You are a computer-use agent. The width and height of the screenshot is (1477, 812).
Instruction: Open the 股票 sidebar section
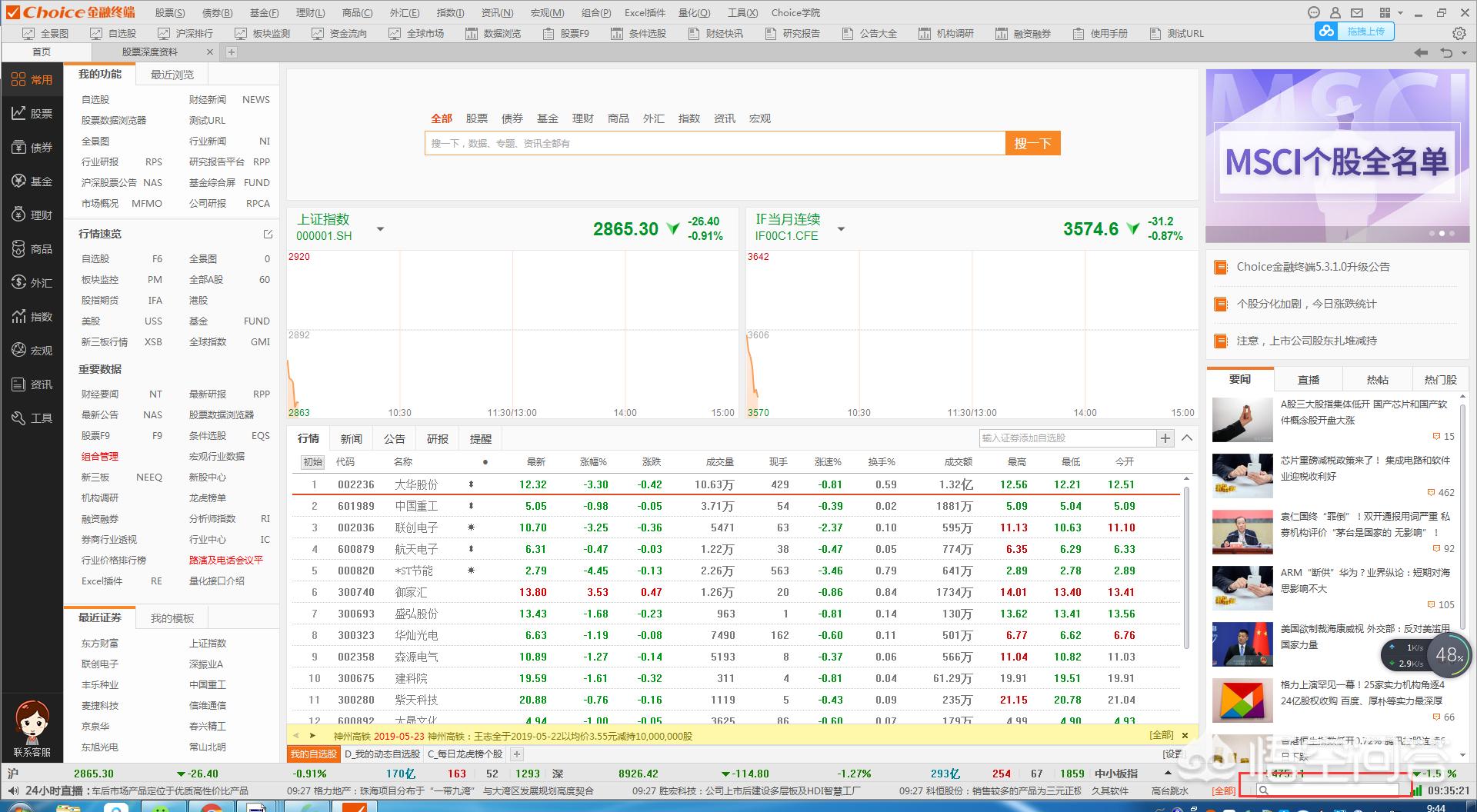(32, 114)
